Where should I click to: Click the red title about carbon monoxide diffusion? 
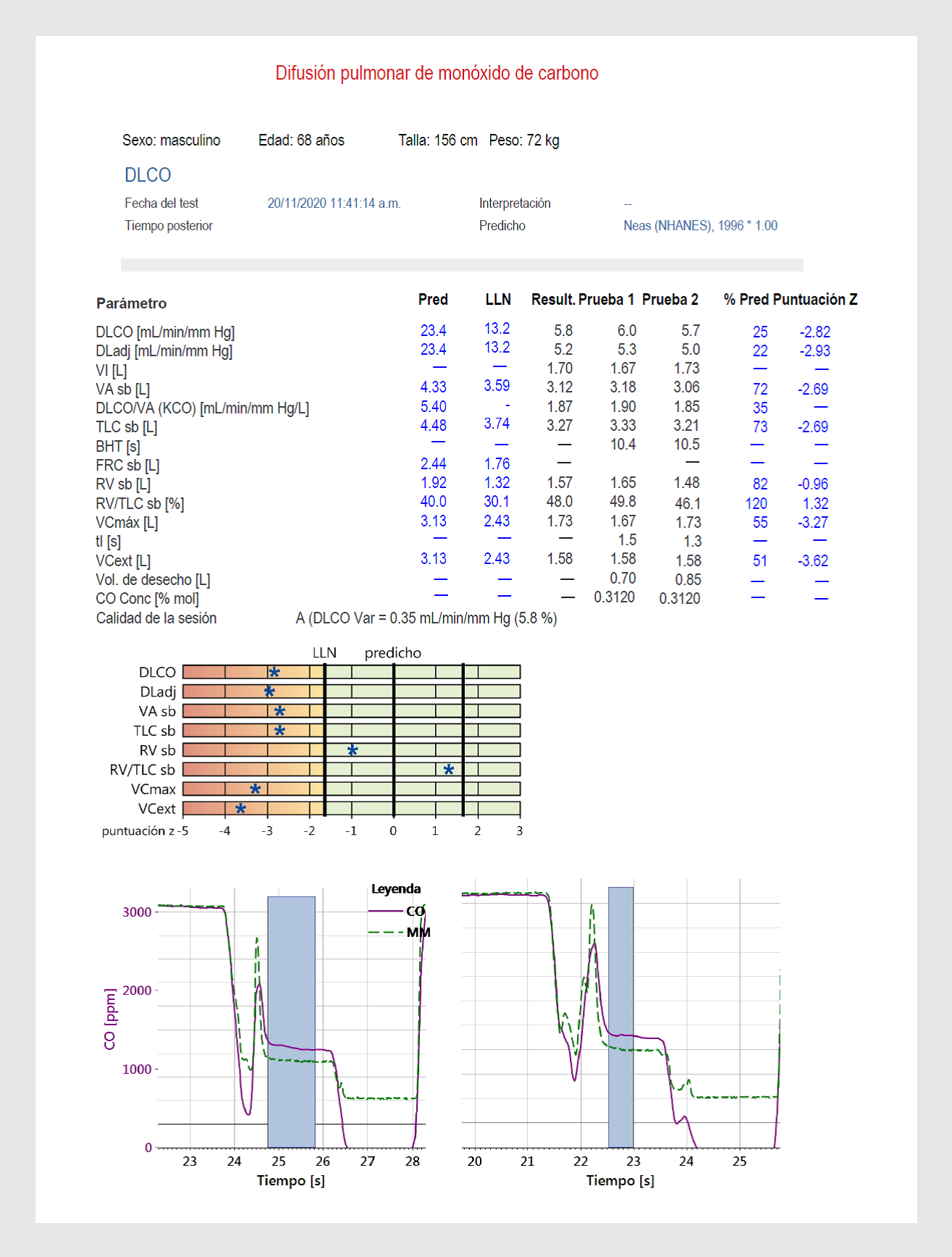click(437, 73)
